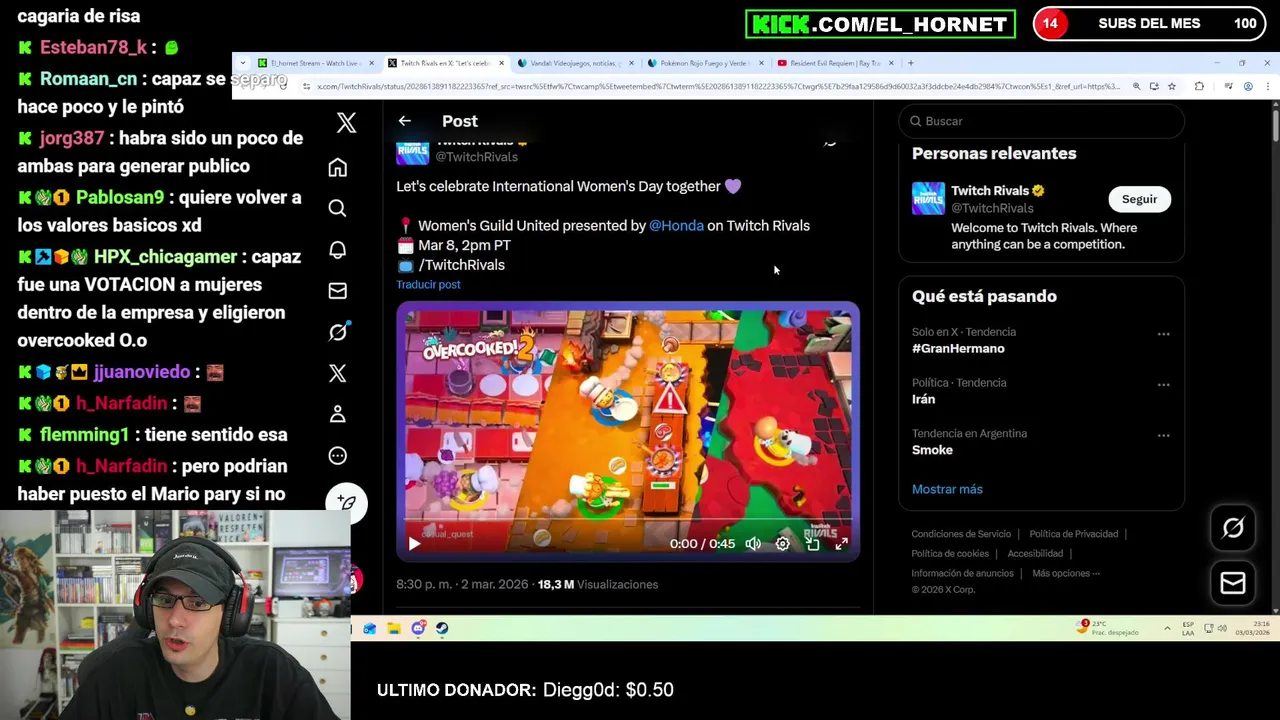The image size is (1280, 720).
Task: Open Política de cookies link
Action: [950, 554]
